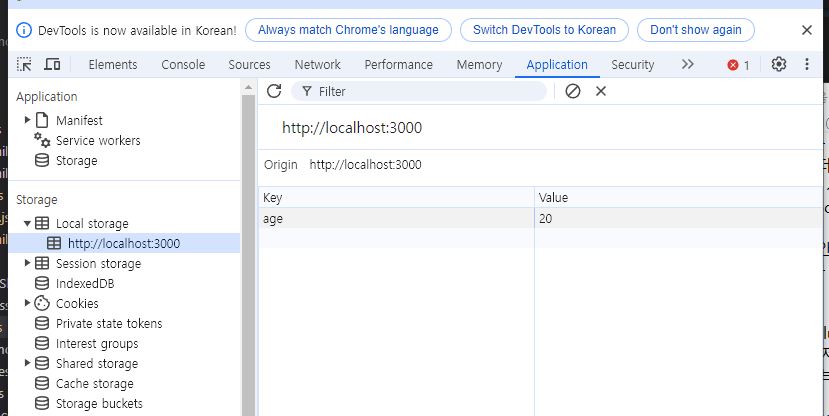This screenshot has width=829, height=416.
Task: Expand the Manifest tree item
Action: pyautogui.click(x=27, y=120)
